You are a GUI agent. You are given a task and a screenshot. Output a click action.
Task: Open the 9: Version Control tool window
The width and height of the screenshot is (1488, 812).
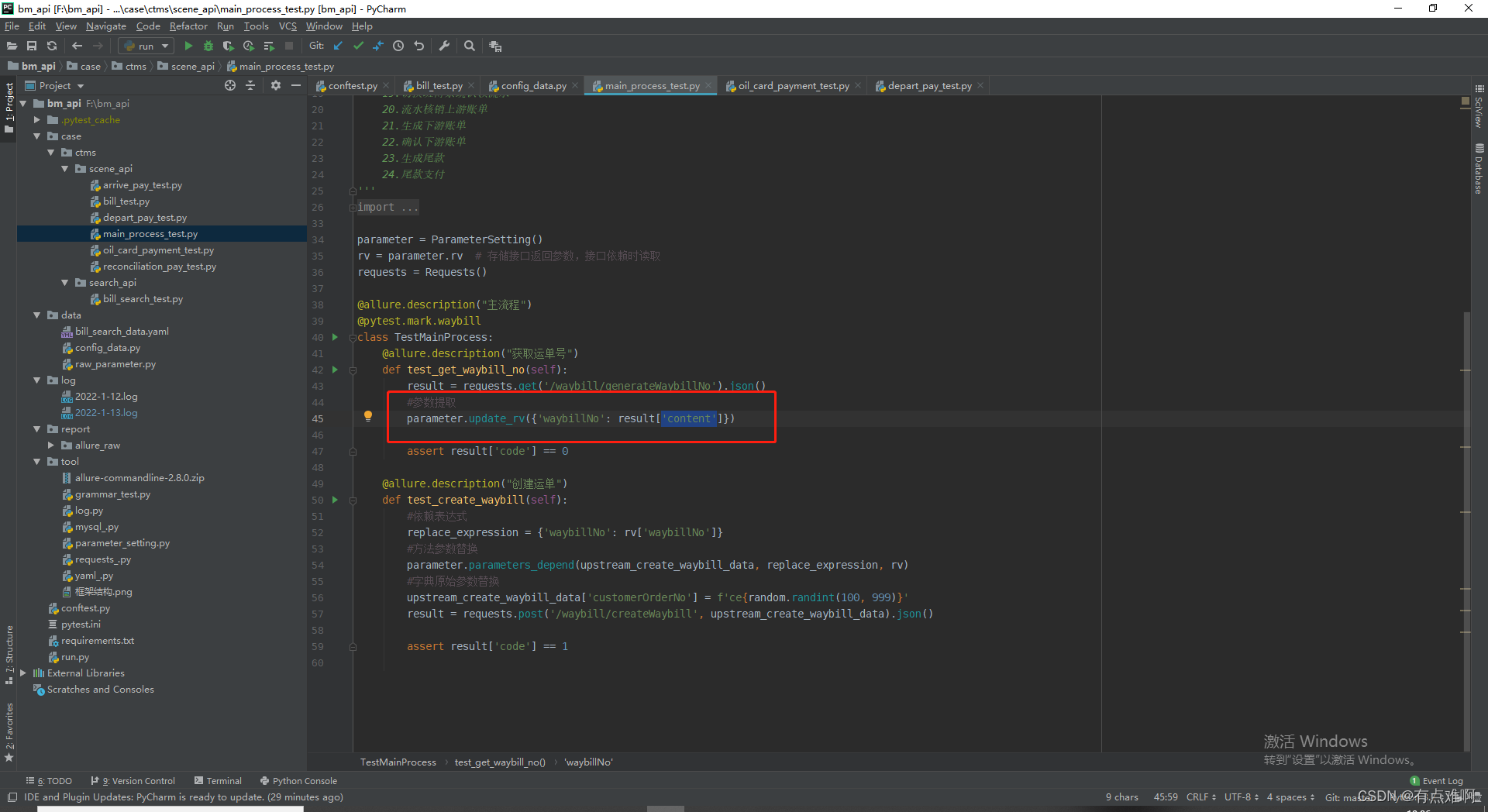coord(133,781)
